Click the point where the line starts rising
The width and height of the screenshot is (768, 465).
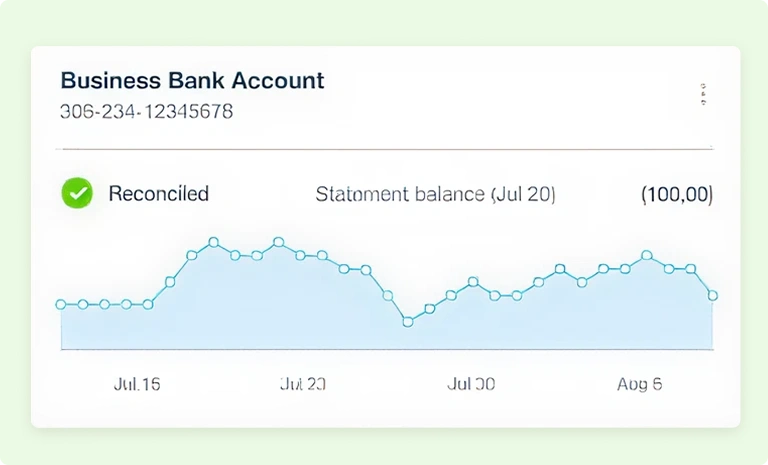148,304
